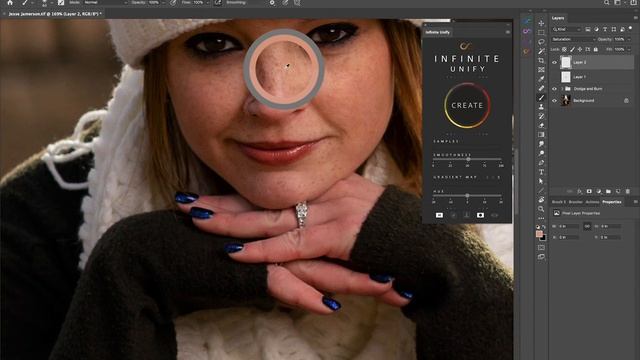
Task: Toggle lock position
Action: 580,49
